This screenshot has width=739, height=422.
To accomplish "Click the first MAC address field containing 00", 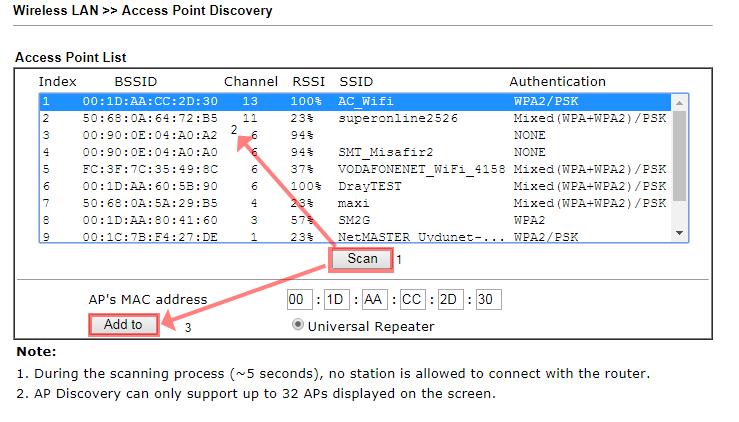I will [x=299, y=300].
